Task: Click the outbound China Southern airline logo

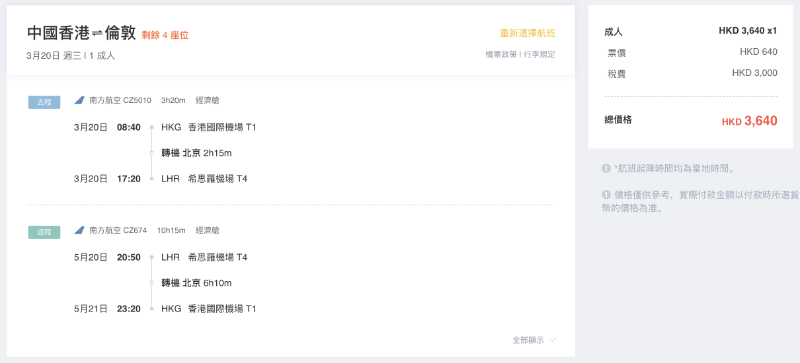Action: click(79, 101)
